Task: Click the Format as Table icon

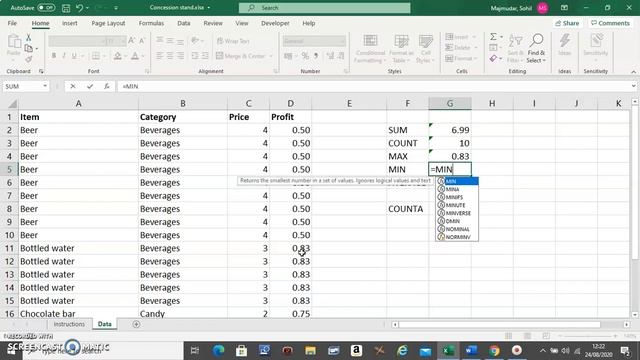Action: [x=401, y=48]
